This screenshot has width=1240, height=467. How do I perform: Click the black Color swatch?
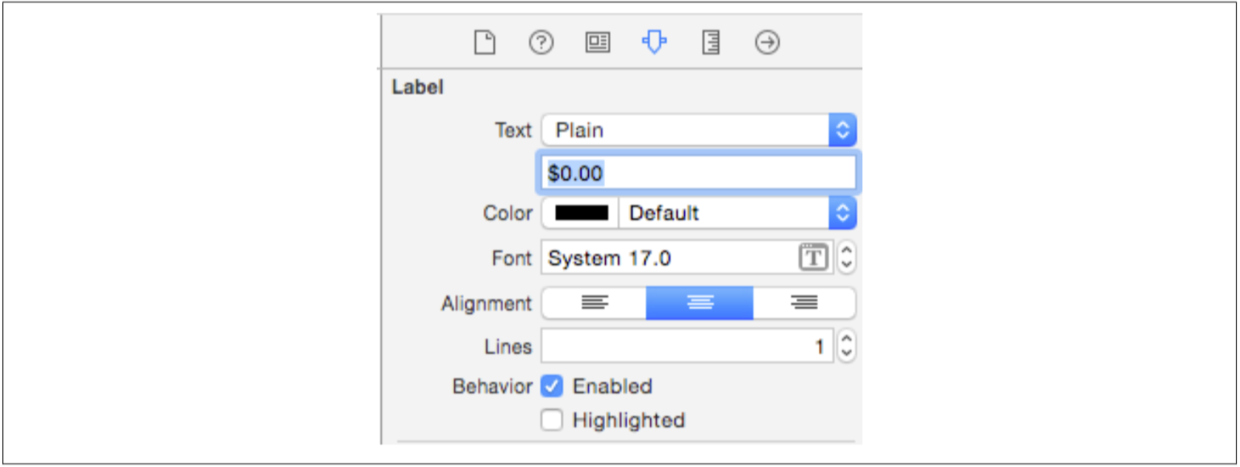(581, 213)
